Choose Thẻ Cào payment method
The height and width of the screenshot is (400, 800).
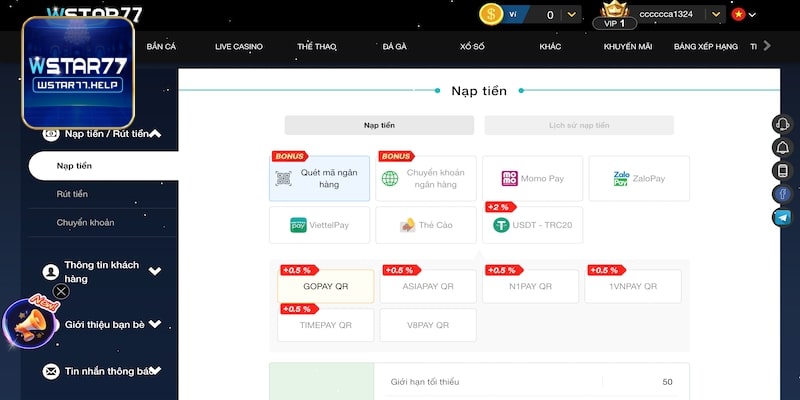click(x=426, y=225)
